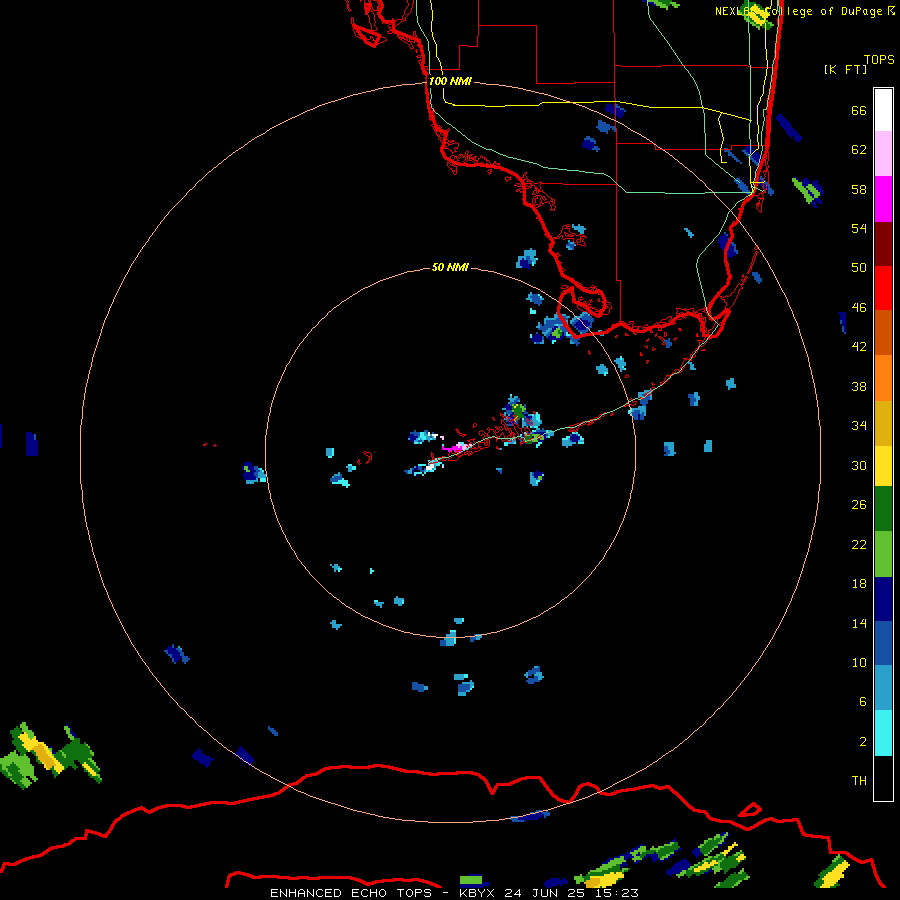The width and height of the screenshot is (900, 900).
Task: Click the "62" scale value
Action: pyautogui.click(x=859, y=149)
